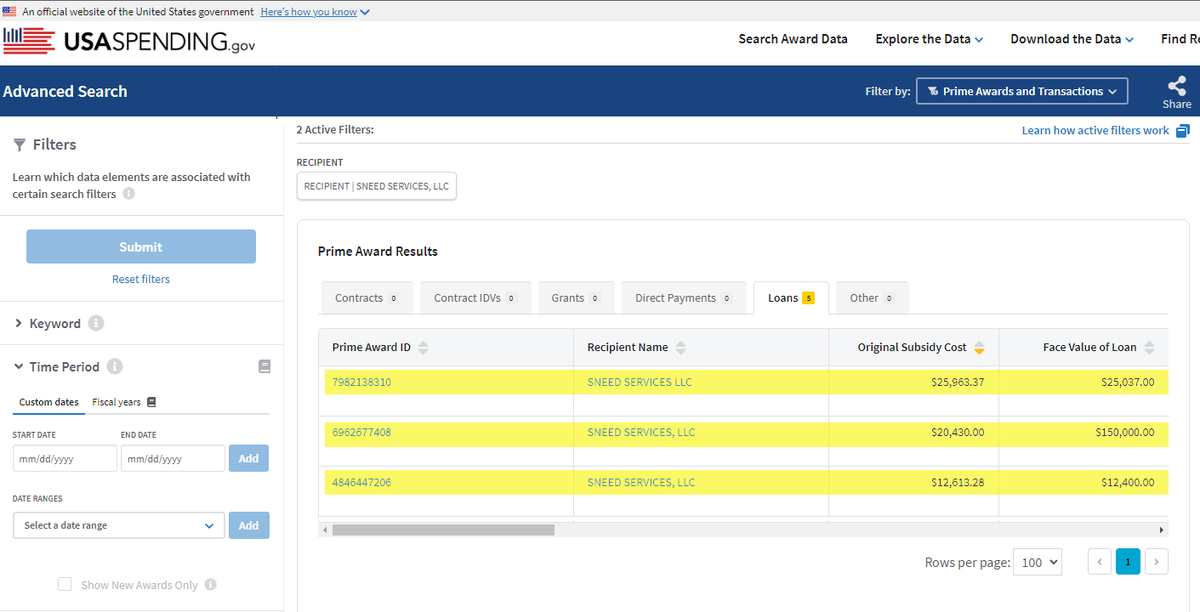Remove the SNEED SERVICES, LLC recipient filter chip
The width and height of the screenshot is (1200, 612).
[x=376, y=187]
